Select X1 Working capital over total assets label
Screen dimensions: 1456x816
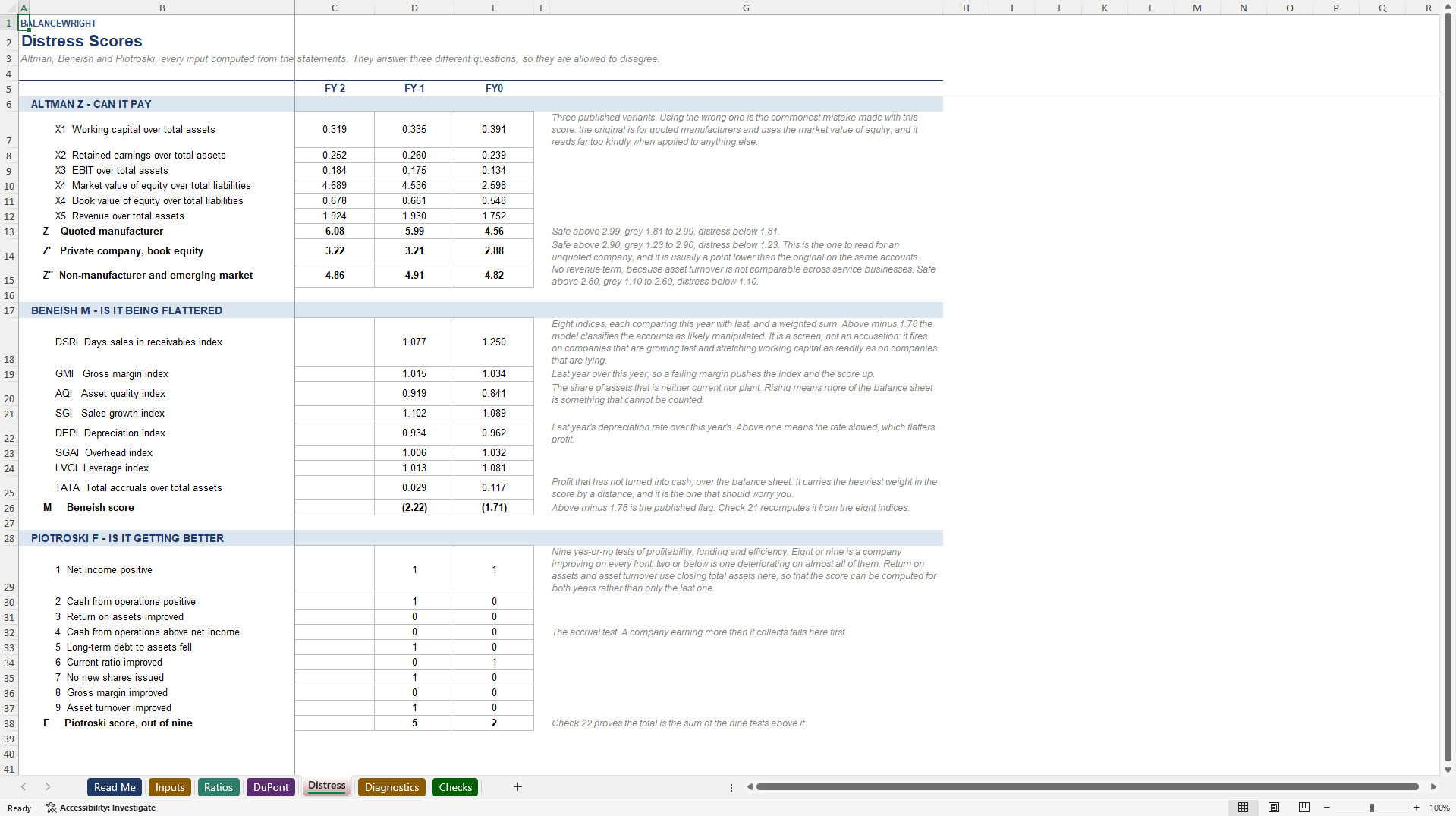click(x=135, y=130)
